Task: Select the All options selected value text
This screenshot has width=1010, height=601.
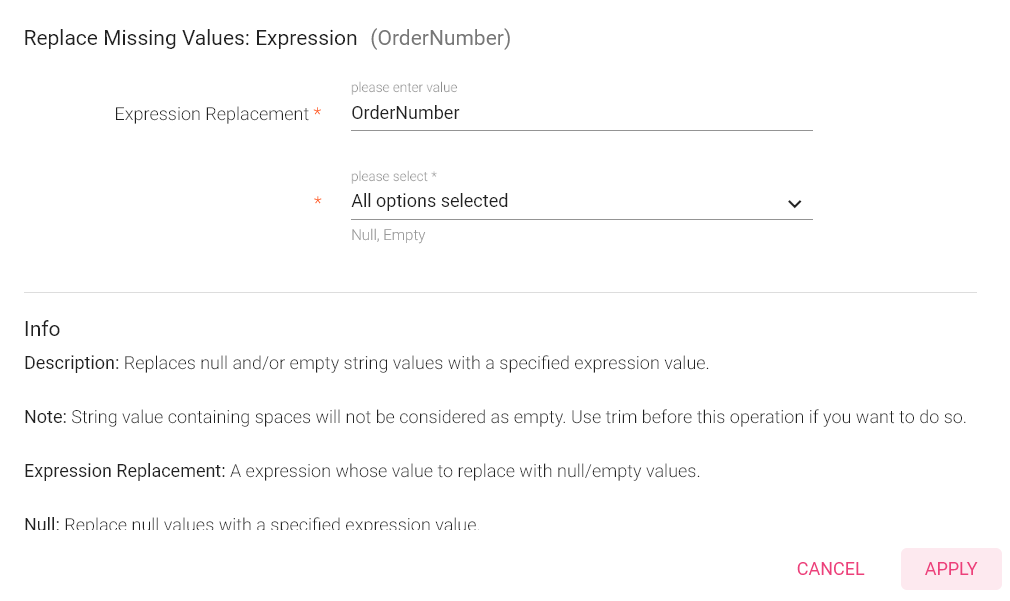Action: tap(430, 201)
